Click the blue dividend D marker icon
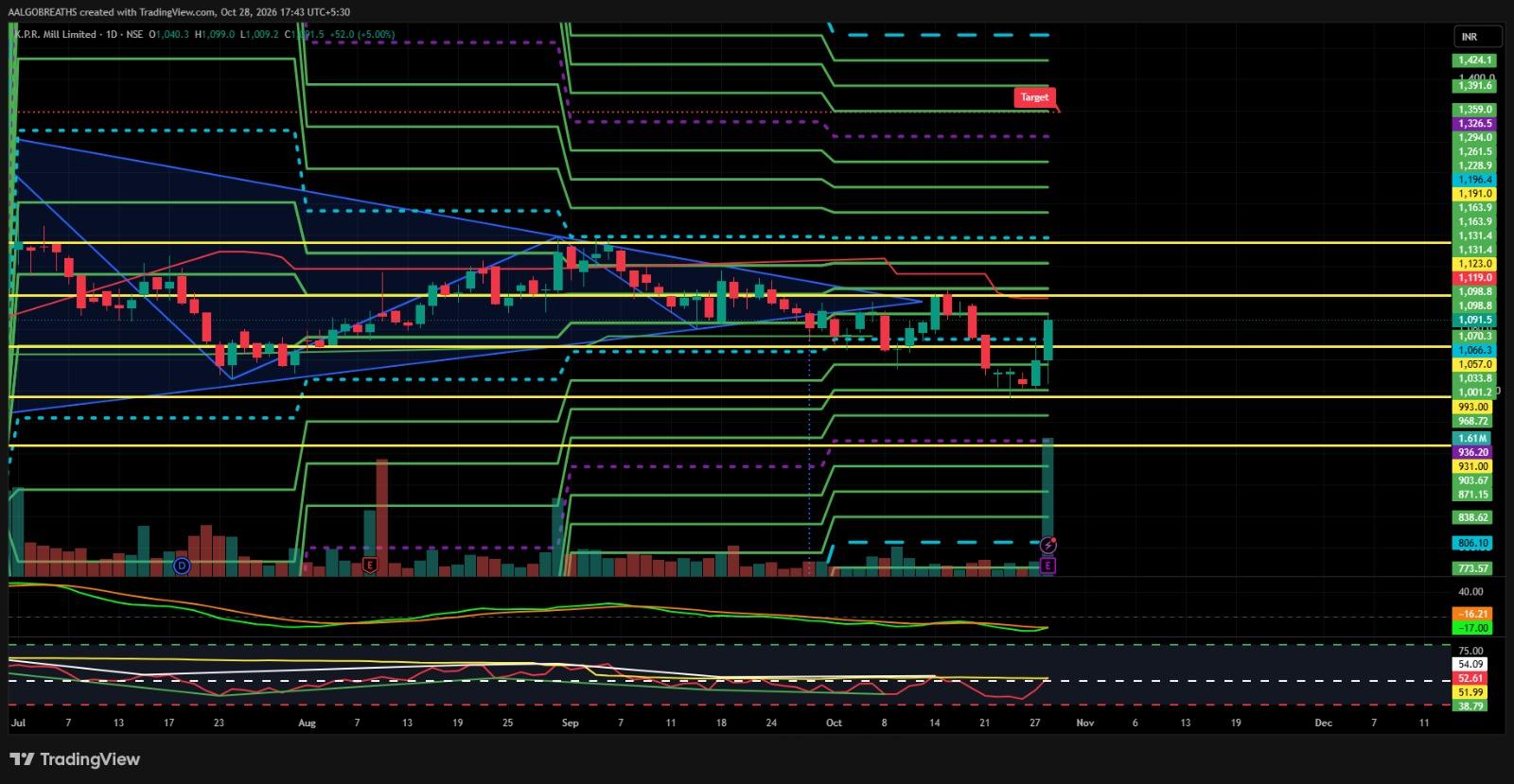 (x=182, y=566)
